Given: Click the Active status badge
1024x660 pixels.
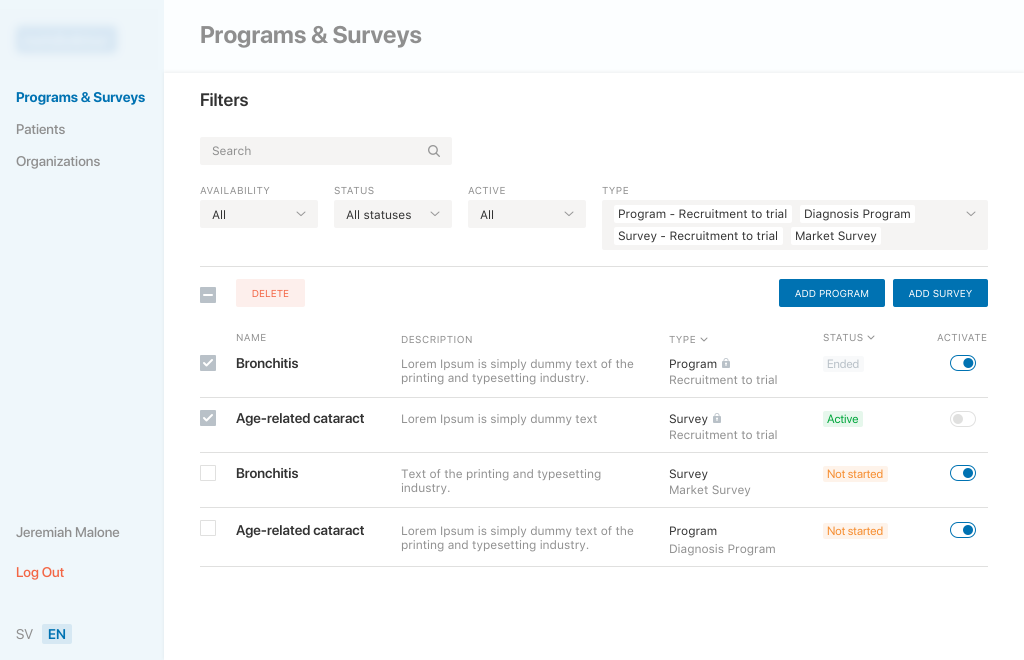Looking at the screenshot, I should (842, 419).
